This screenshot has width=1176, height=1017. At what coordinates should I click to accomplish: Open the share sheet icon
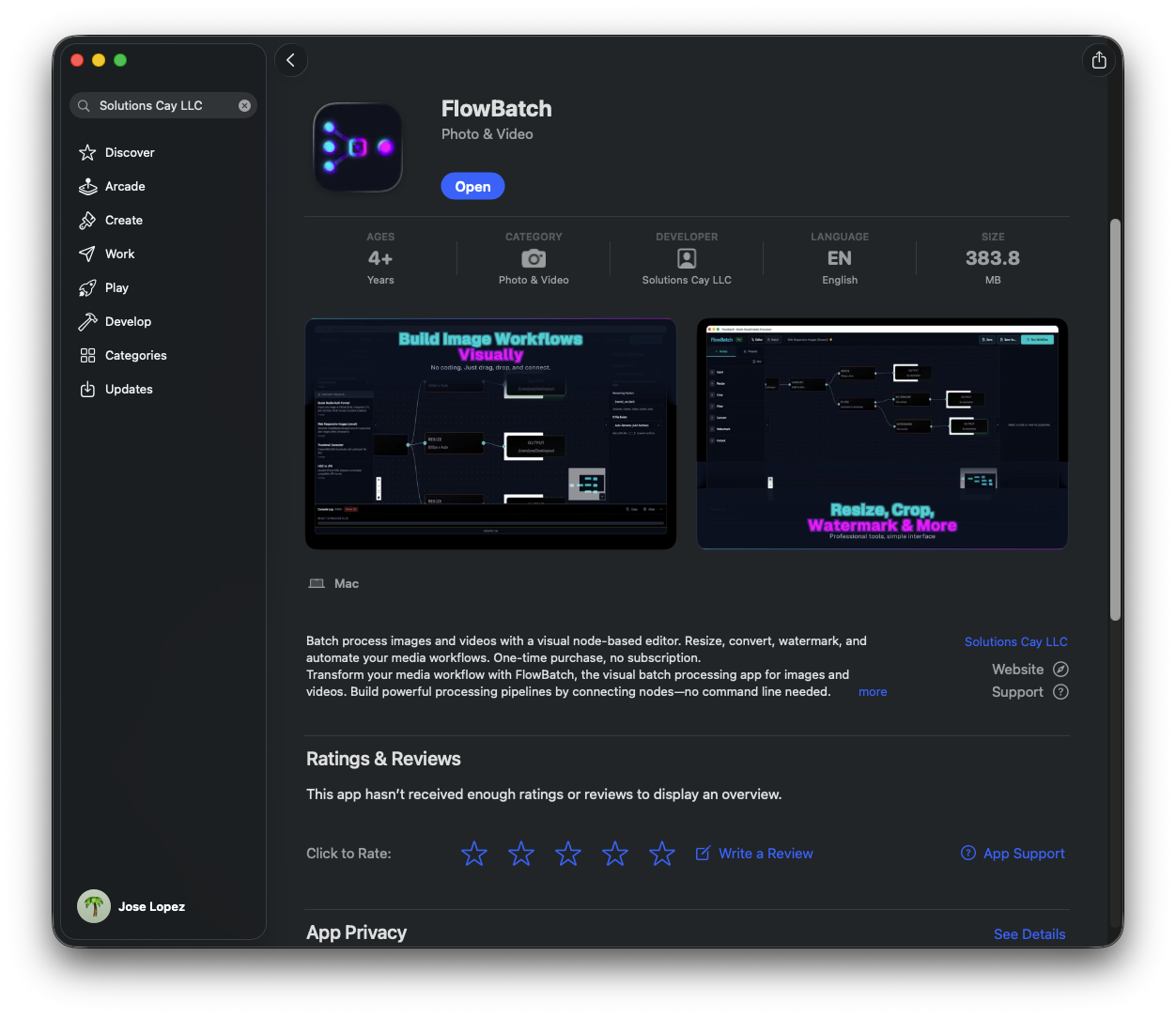1099,60
